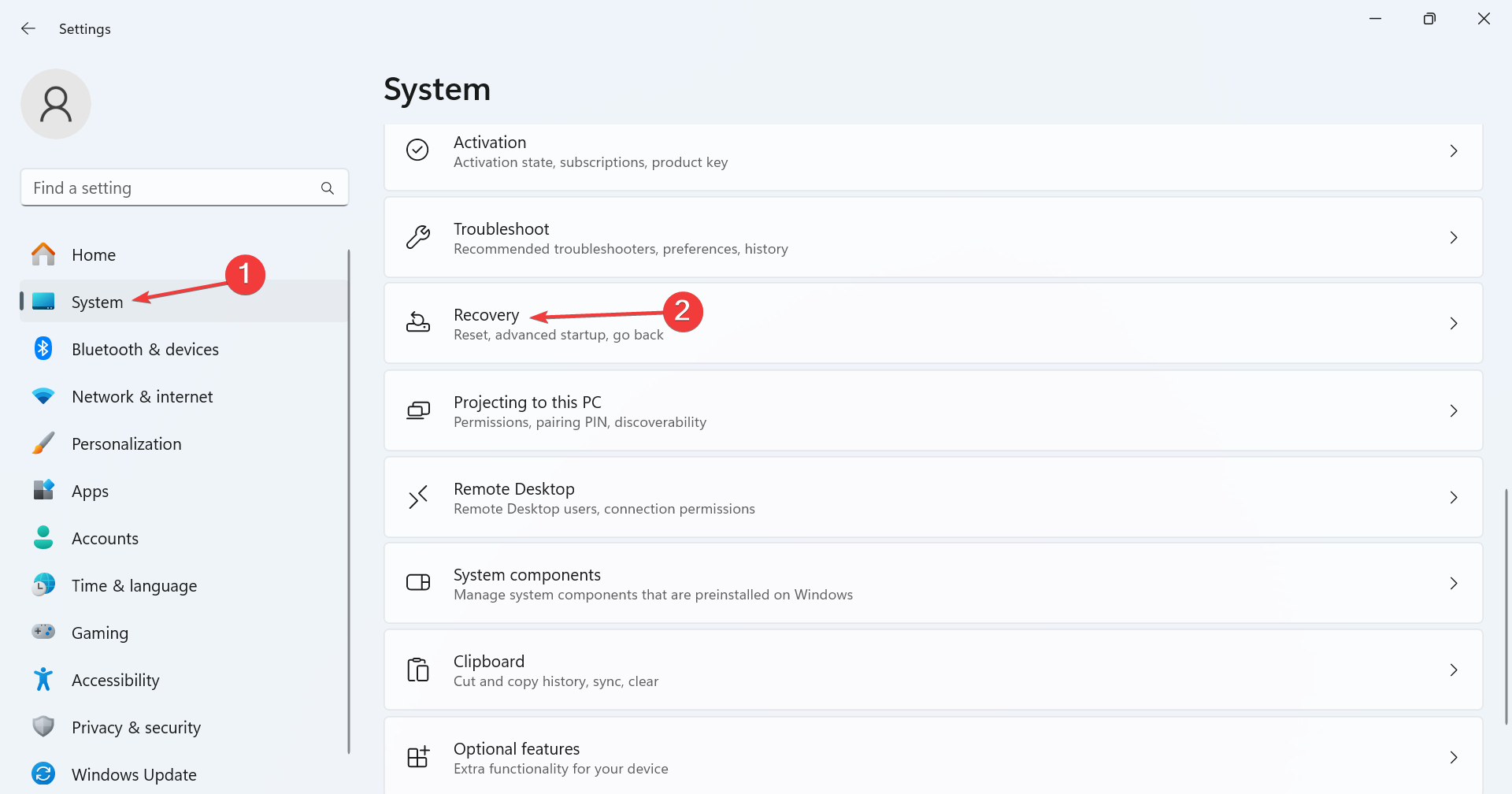Expand Activation with its chevron
1512x794 pixels.
pyautogui.click(x=1454, y=150)
